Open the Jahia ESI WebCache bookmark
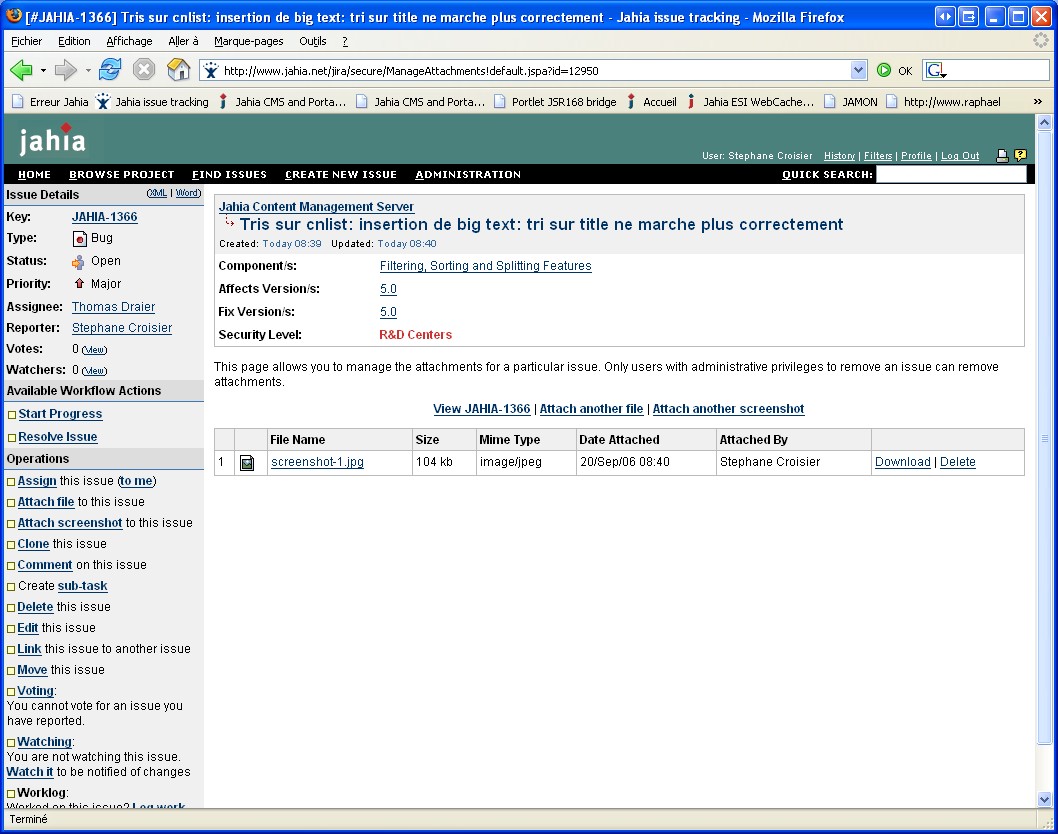The image size is (1058, 834). click(x=750, y=102)
